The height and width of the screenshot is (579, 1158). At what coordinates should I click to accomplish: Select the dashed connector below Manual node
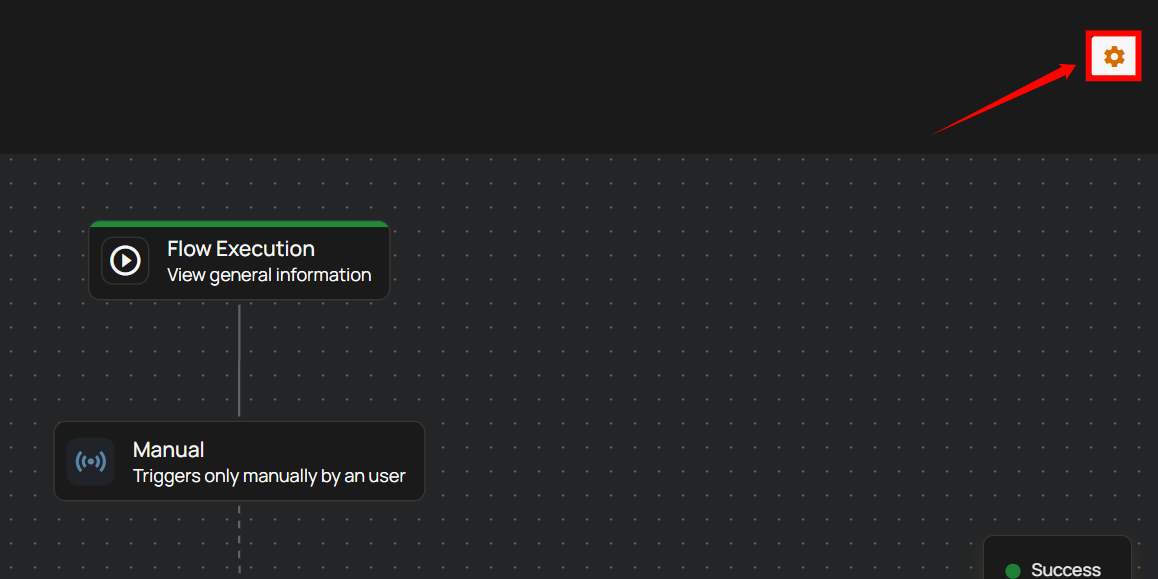(x=239, y=538)
